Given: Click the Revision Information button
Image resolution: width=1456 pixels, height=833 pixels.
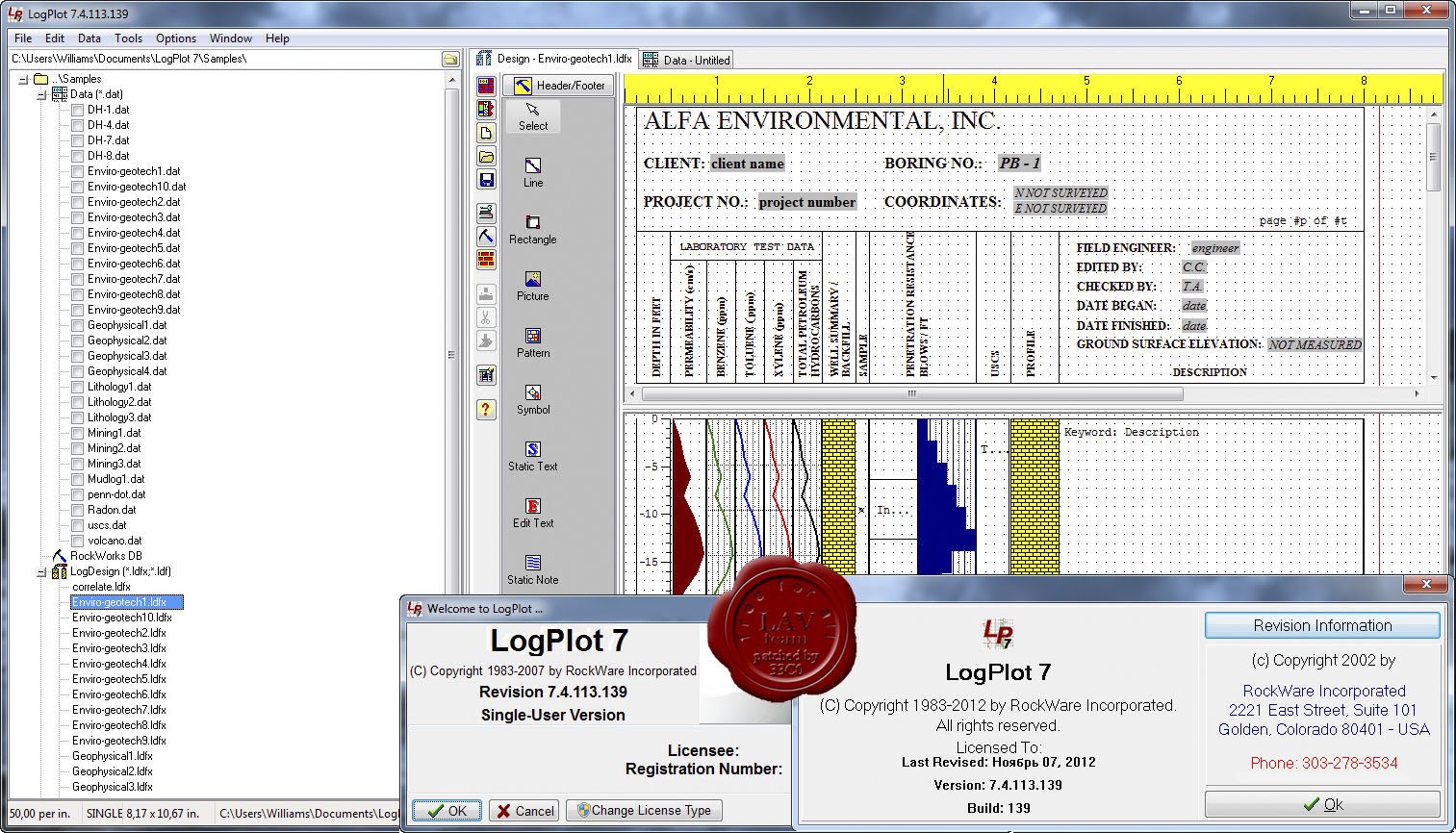Looking at the screenshot, I should tap(1322, 625).
